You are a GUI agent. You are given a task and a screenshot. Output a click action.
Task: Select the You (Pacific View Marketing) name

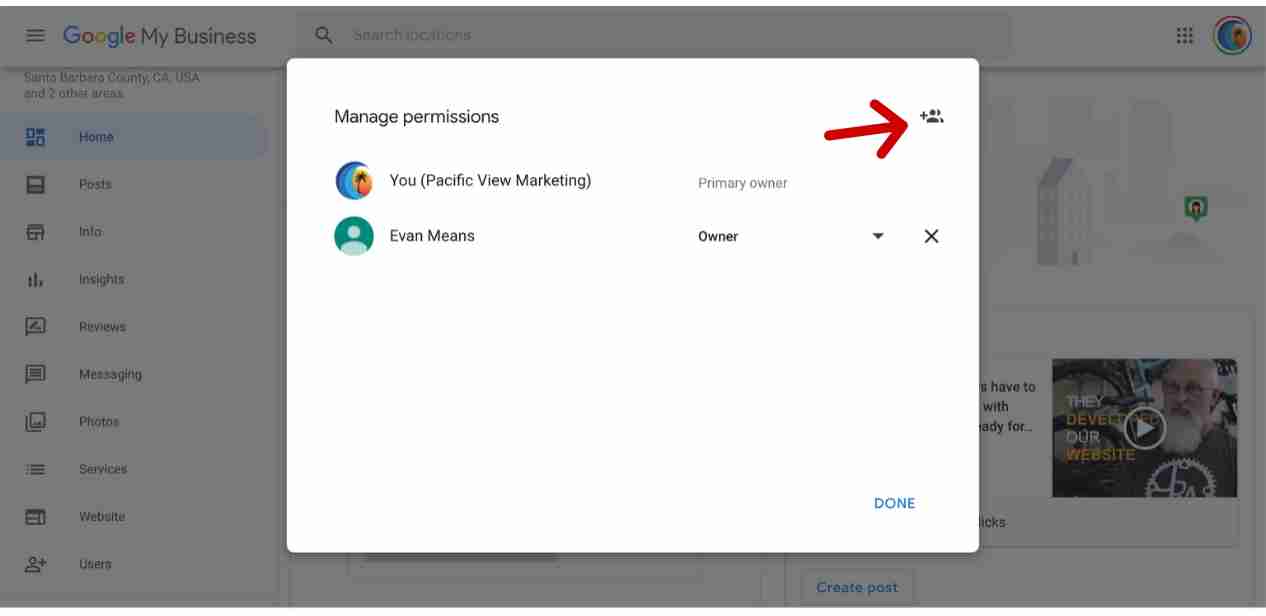click(490, 181)
